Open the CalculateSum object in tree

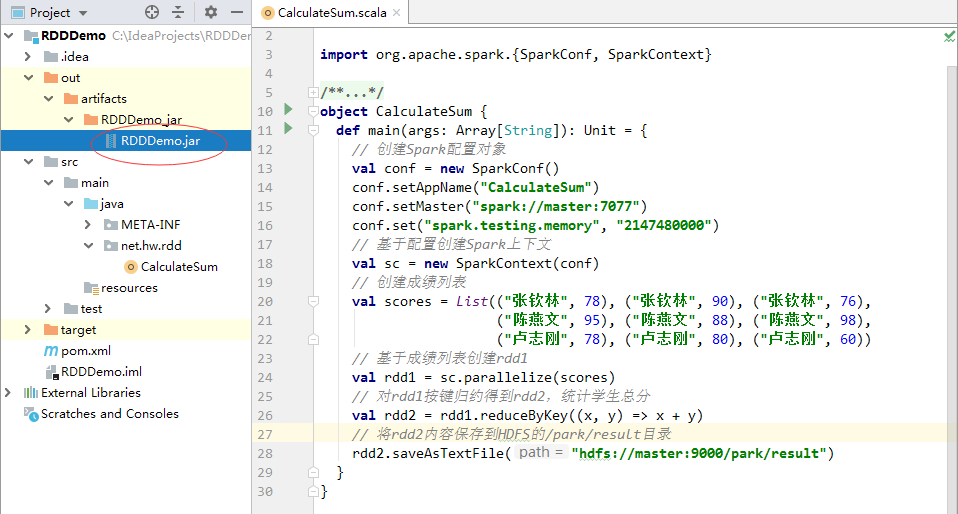click(x=179, y=266)
